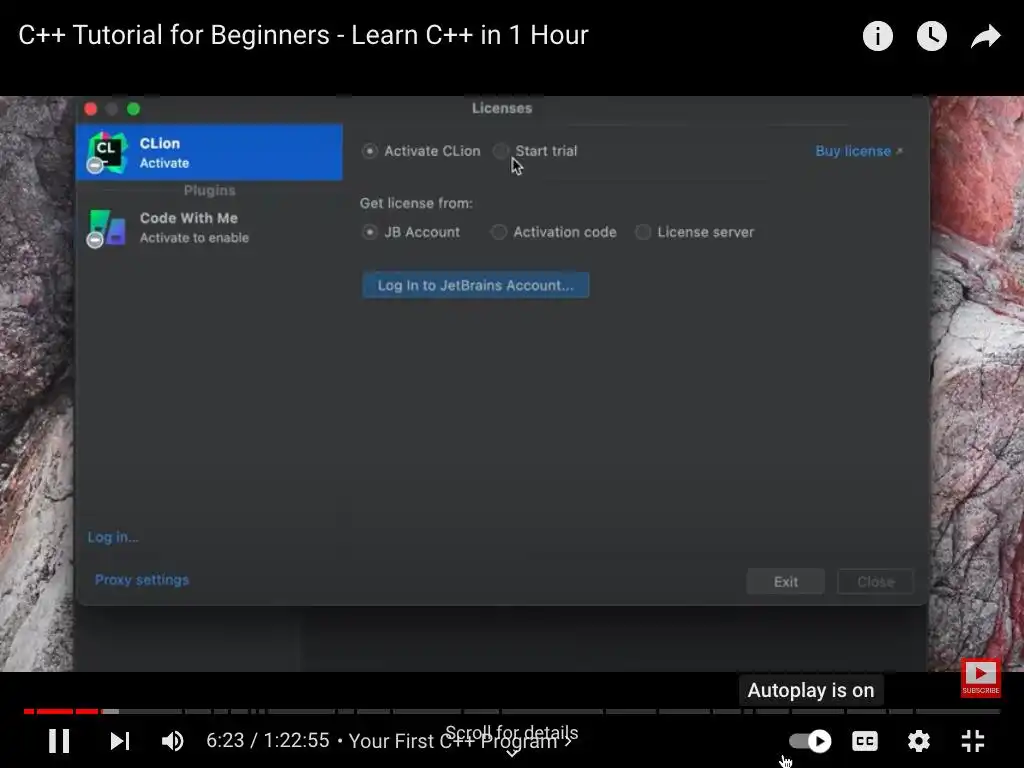Open the Proxy settings link
The width and height of the screenshot is (1024, 768).
coord(142,580)
